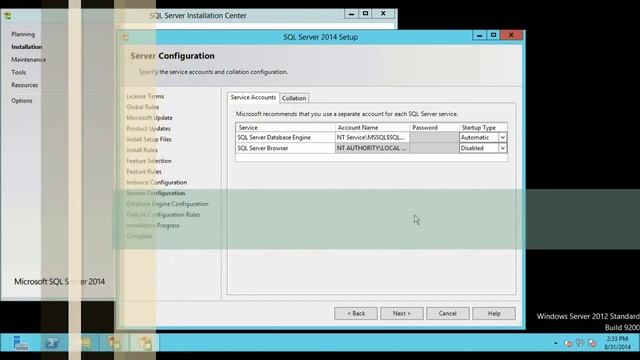The width and height of the screenshot is (640, 360).
Task: Cancel the SQL Server setup
Action: (448, 313)
